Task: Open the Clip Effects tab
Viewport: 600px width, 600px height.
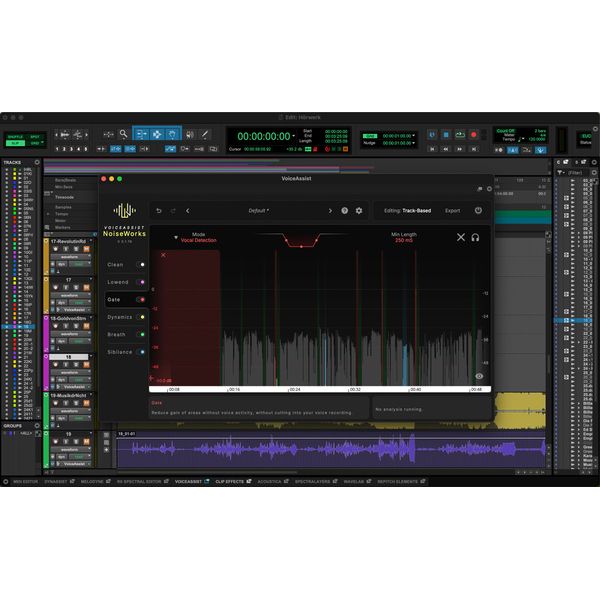Action: (x=233, y=481)
